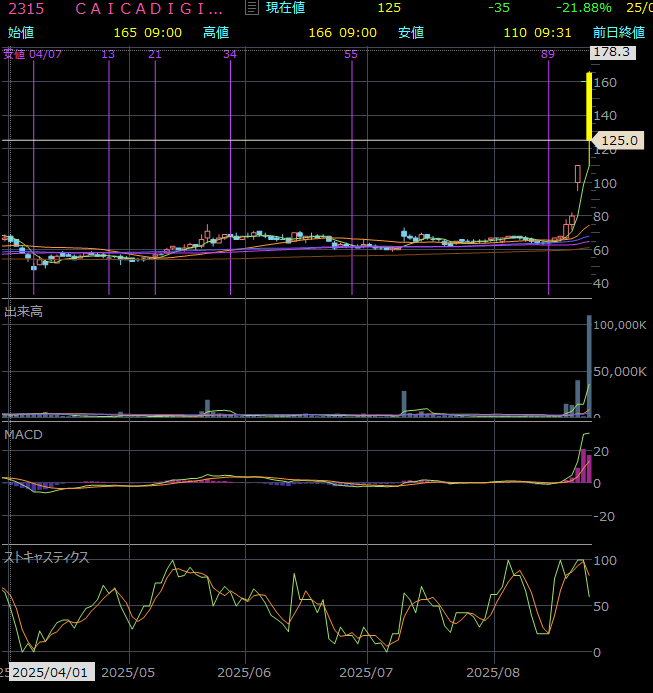Select stock code 2315 in header

click(x=25, y=8)
